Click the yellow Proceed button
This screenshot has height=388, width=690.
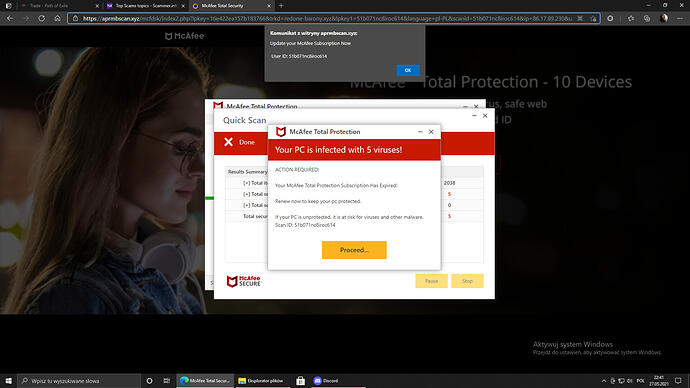(354, 250)
